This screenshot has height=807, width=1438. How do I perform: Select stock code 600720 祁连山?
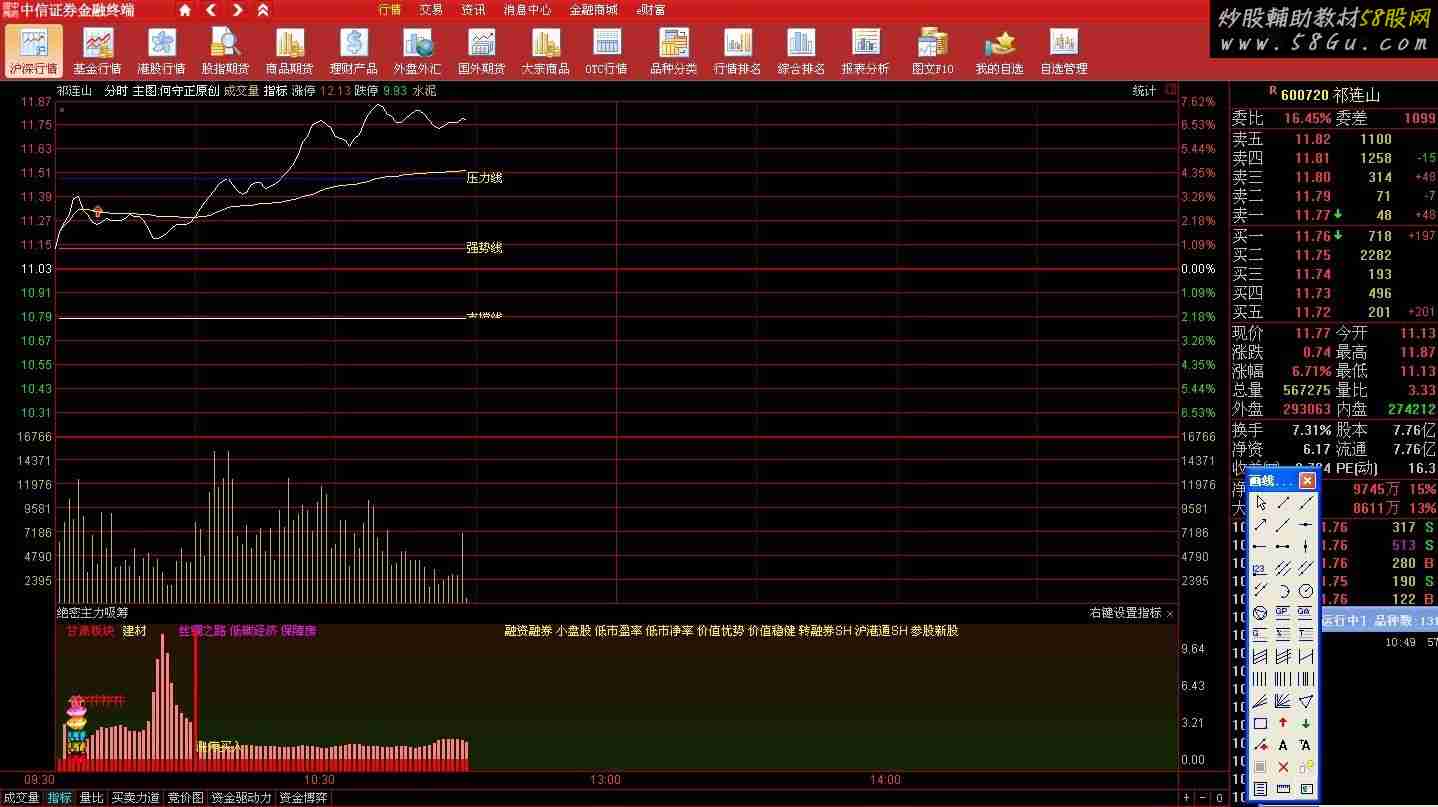(1329, 95)
